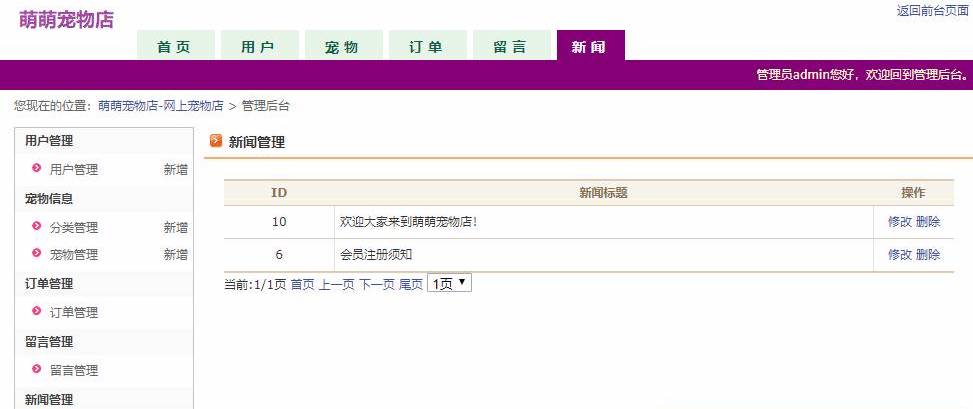Click the 操作 column header

913,192
